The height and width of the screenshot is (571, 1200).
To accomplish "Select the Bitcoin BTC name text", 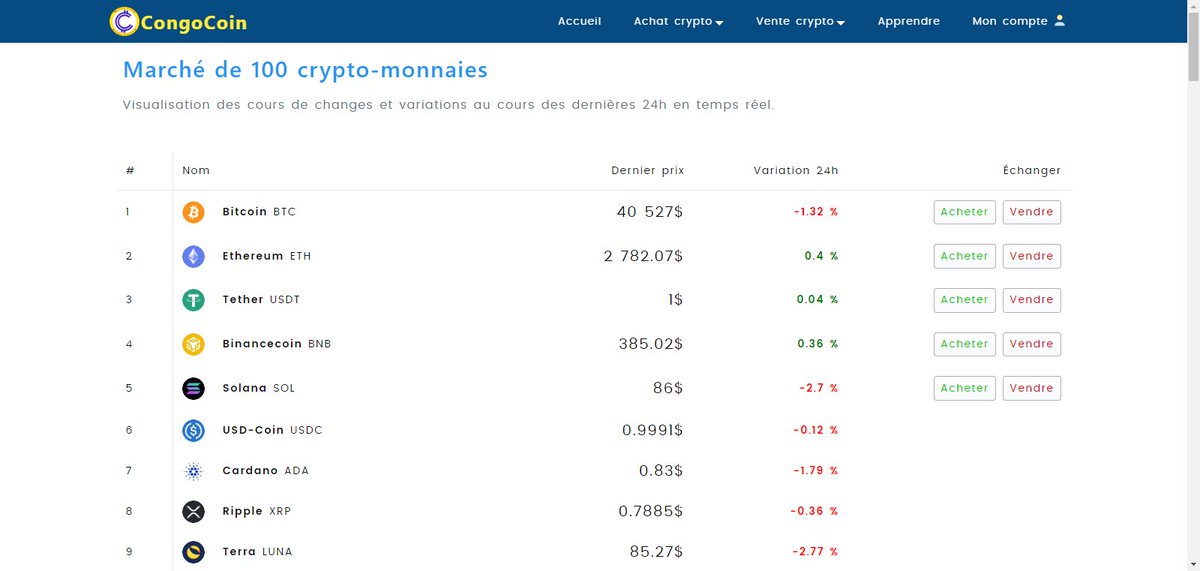I will pos(259,212).
